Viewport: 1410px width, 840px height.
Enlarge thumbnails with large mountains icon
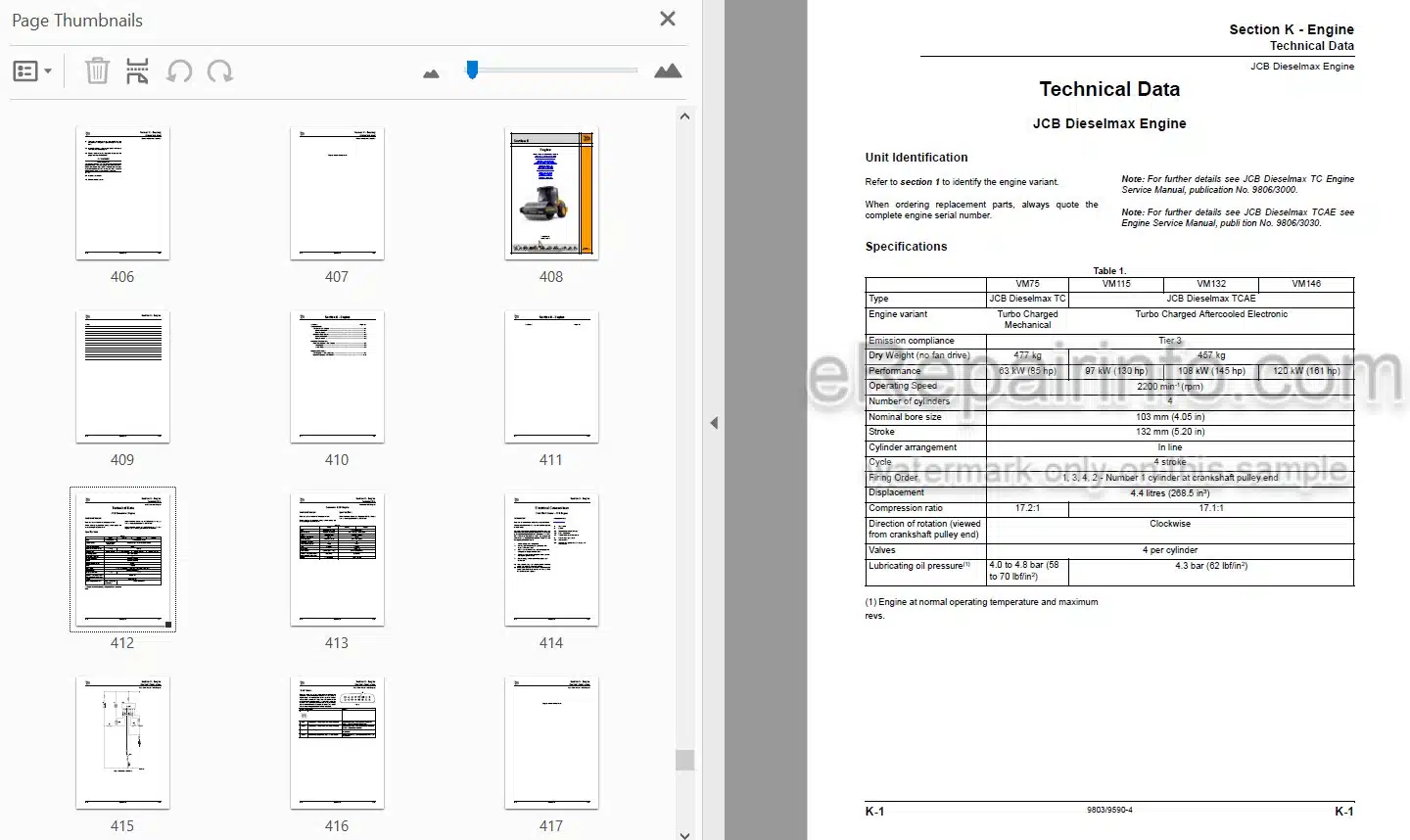pyautogui.click(x=668, y=70)
